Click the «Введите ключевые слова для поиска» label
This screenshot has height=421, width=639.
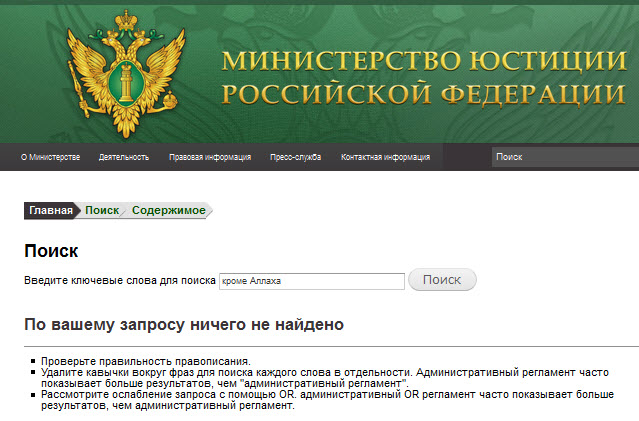[x=120, y=281]
